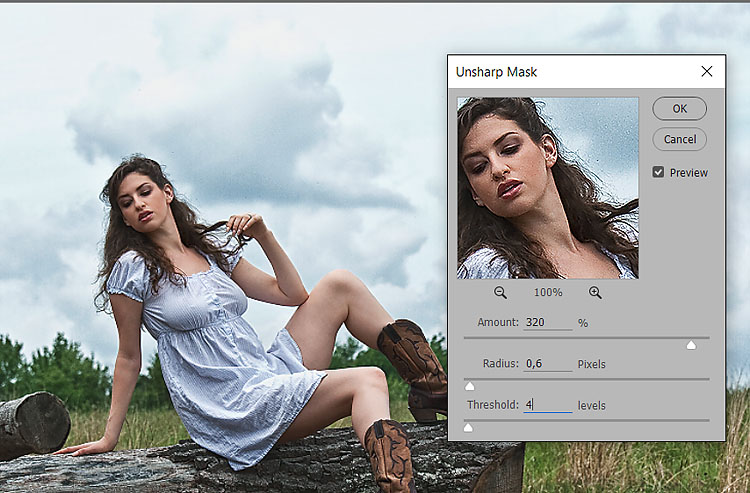The width and height of the screenshot is (750, 493).
Task: Click the Amount value field
Action: pyautogui.click(x=548, y=322)
